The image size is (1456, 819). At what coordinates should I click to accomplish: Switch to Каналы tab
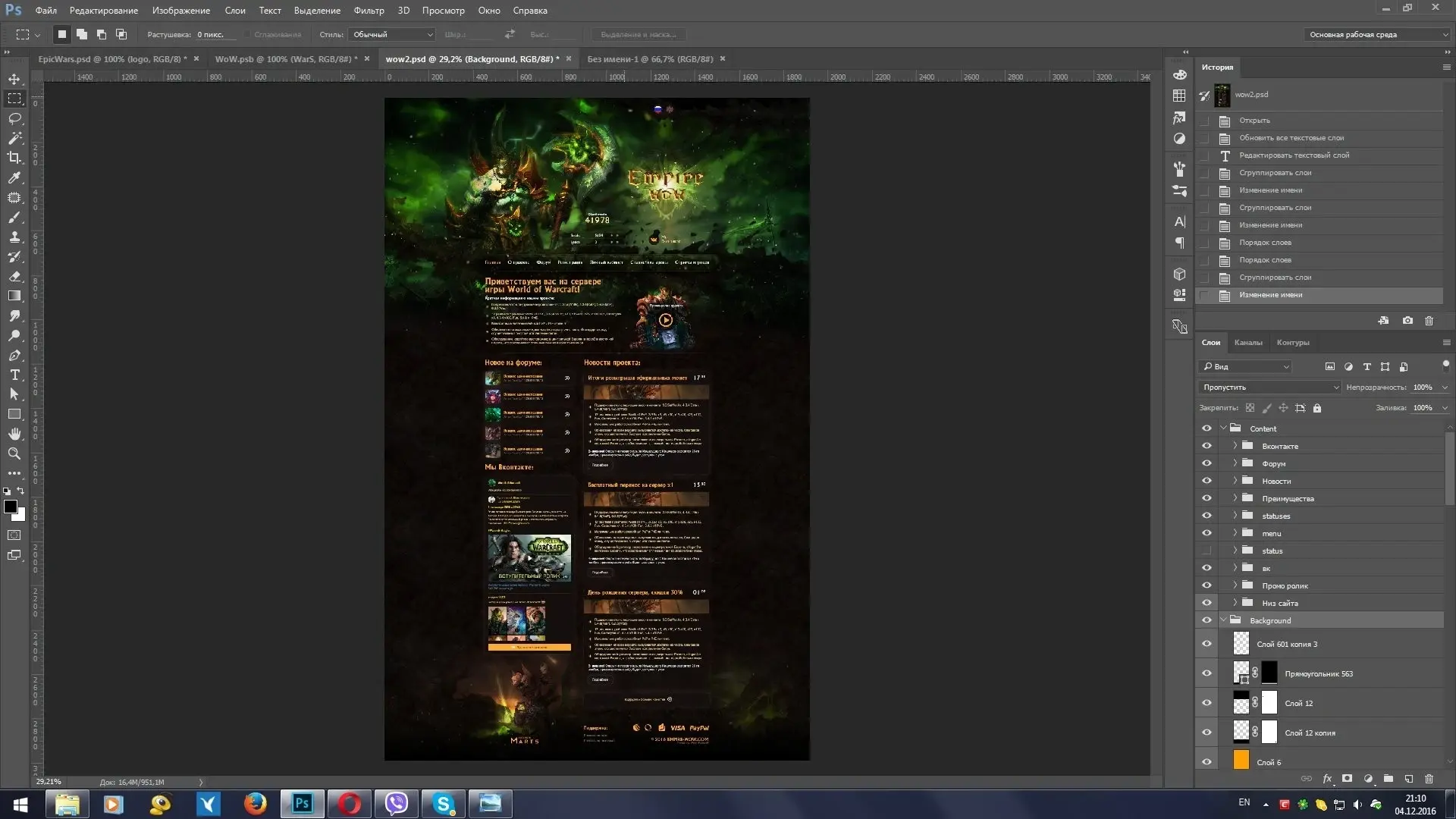1248,343
